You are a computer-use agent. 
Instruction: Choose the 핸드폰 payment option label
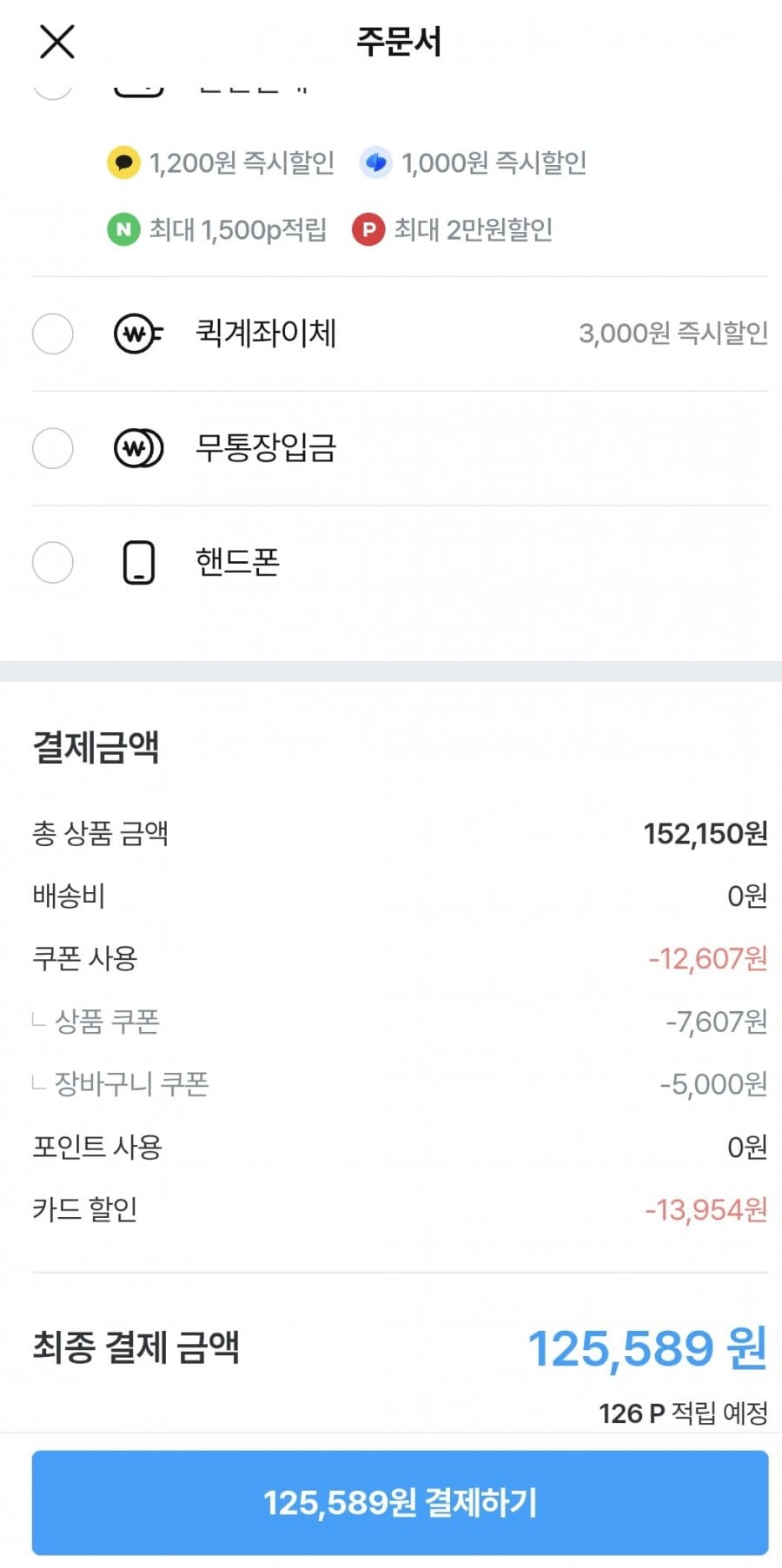[x=237, y=563]
